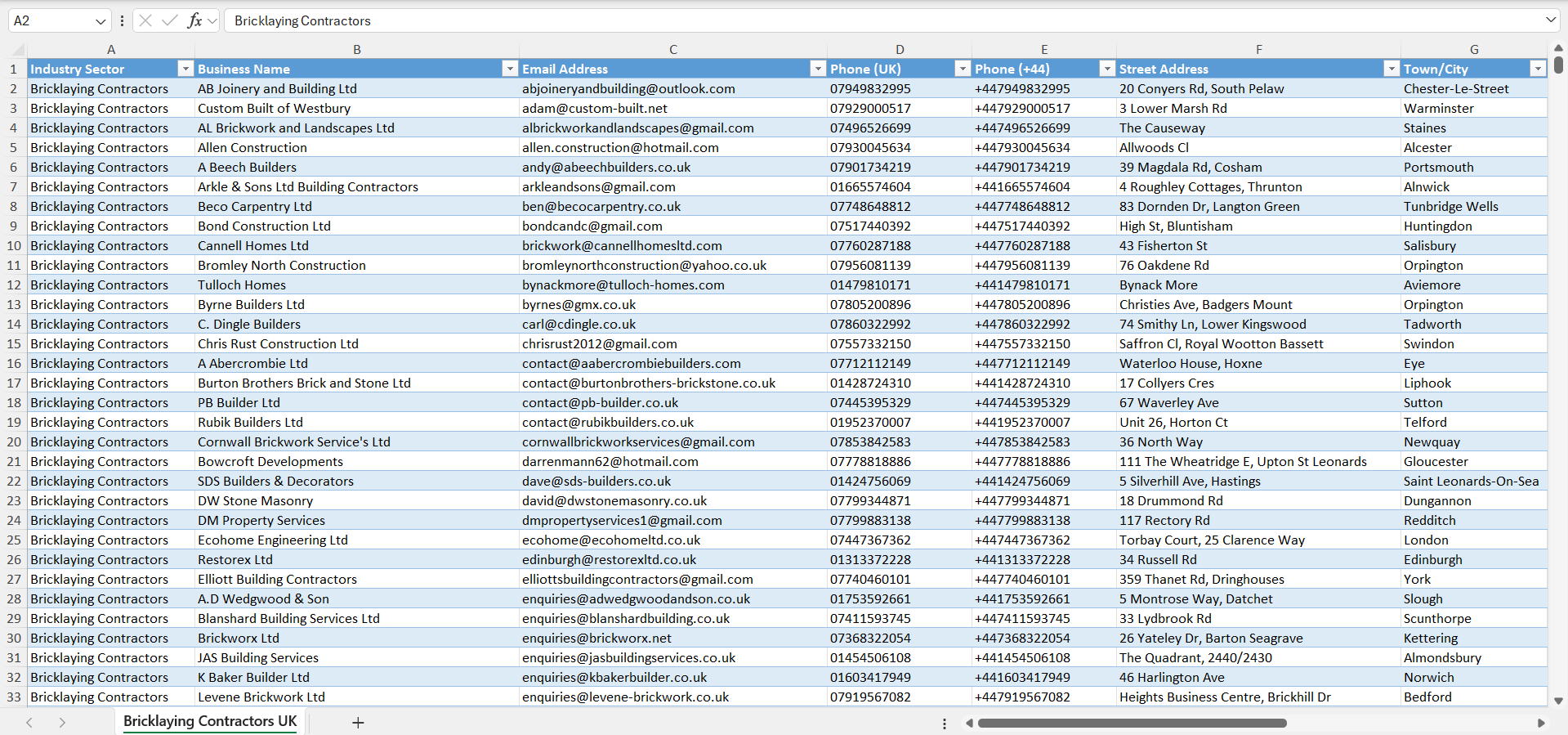Expand the formula bar with chevron
1568x735 pixels.
pos(1551,20)
